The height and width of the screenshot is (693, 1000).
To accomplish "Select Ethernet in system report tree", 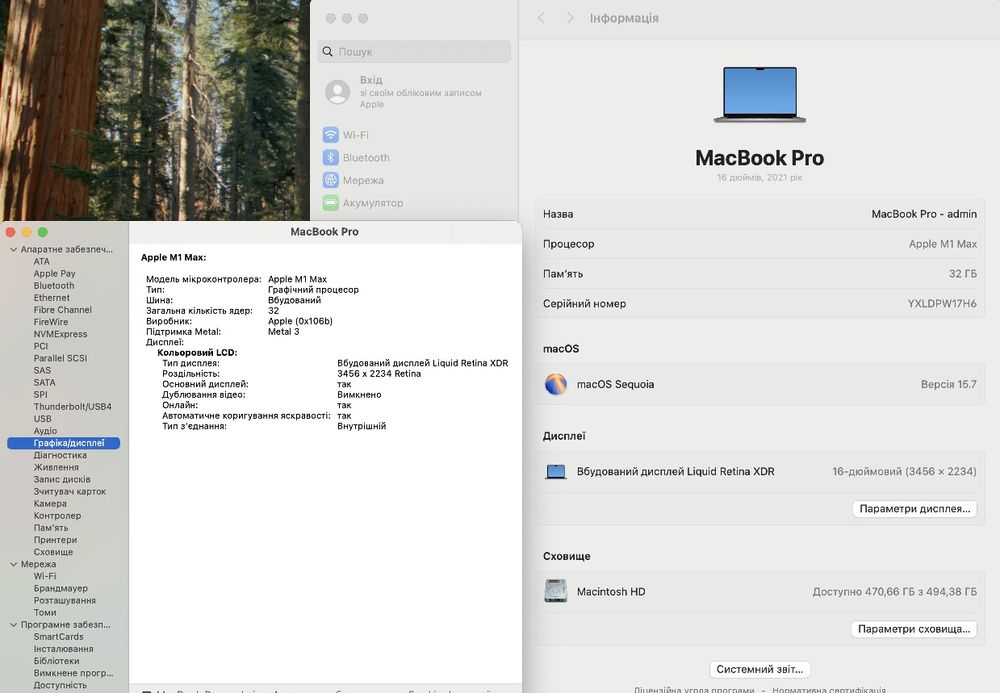I will click(x=52, y=298).
